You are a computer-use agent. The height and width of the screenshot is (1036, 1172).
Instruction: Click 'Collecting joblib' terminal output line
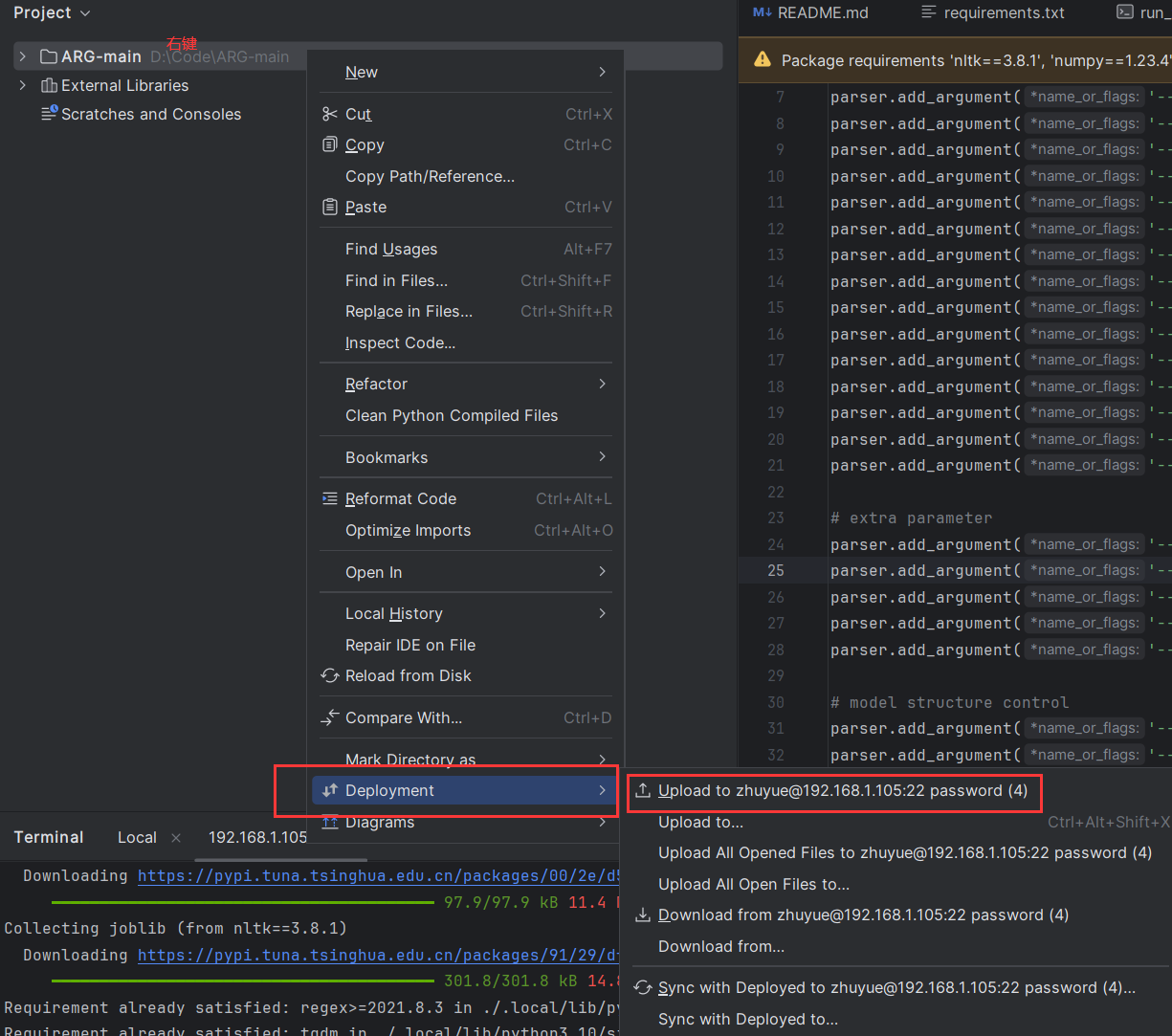pyautogui.click(x=176, y=928)
